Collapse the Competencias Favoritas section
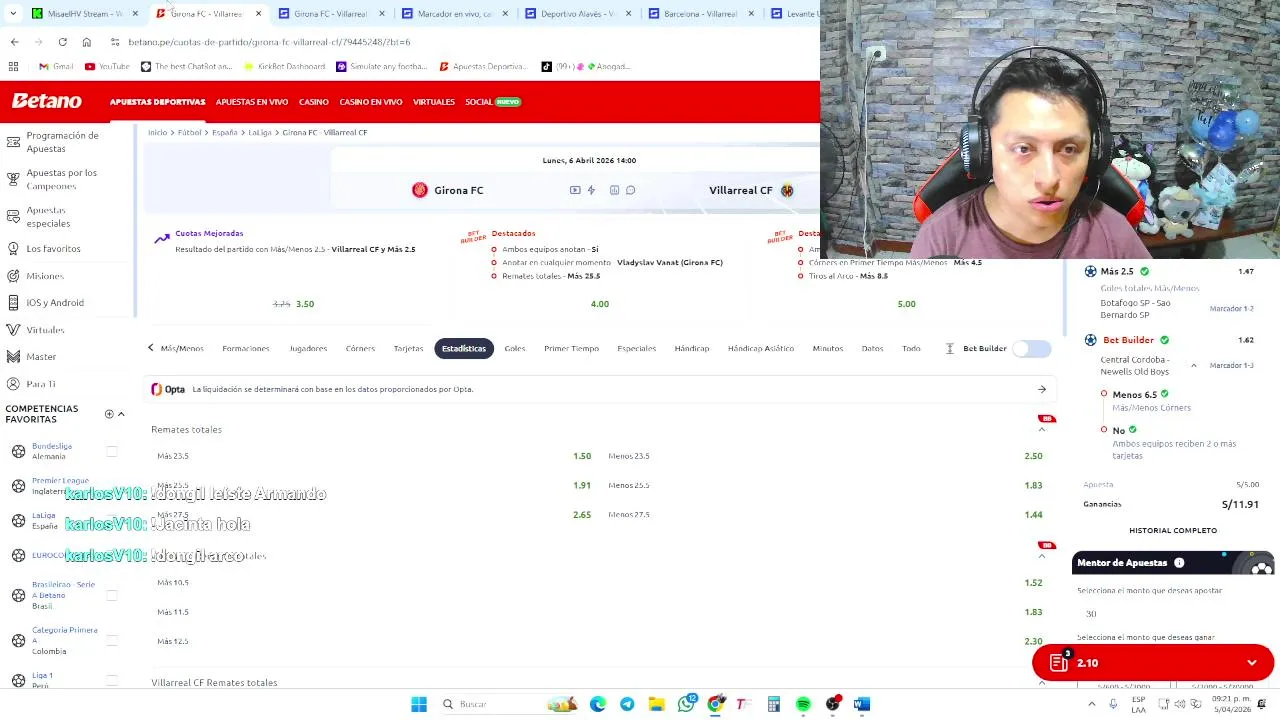Screen dimensions: 1280x720 coord(121,414)
